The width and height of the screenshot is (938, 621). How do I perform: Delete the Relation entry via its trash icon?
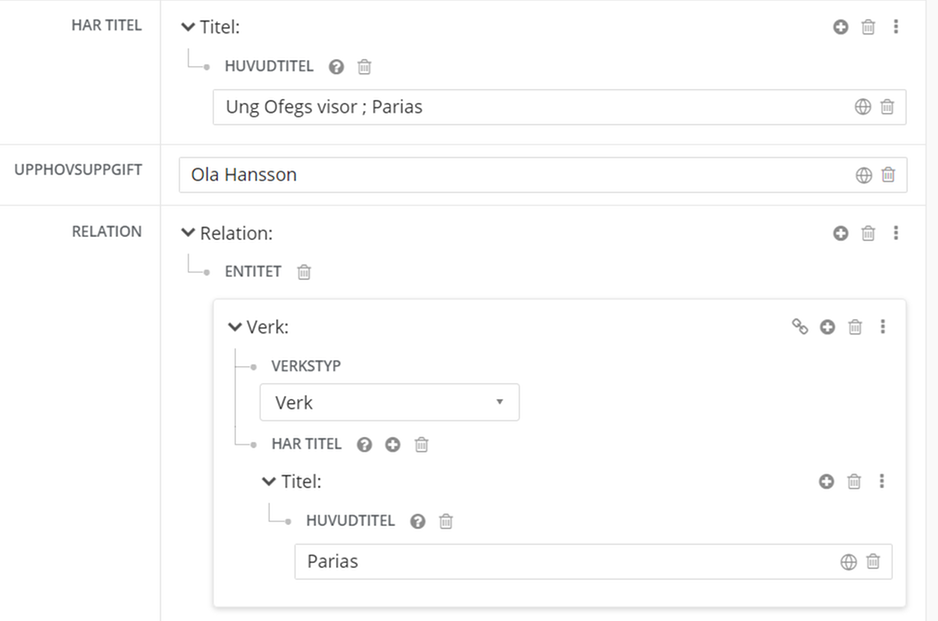pos(868,233)
